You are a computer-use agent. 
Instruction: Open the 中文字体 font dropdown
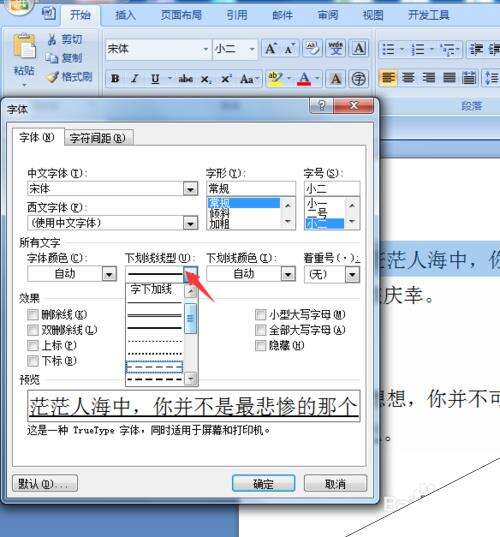pos(190,189)
